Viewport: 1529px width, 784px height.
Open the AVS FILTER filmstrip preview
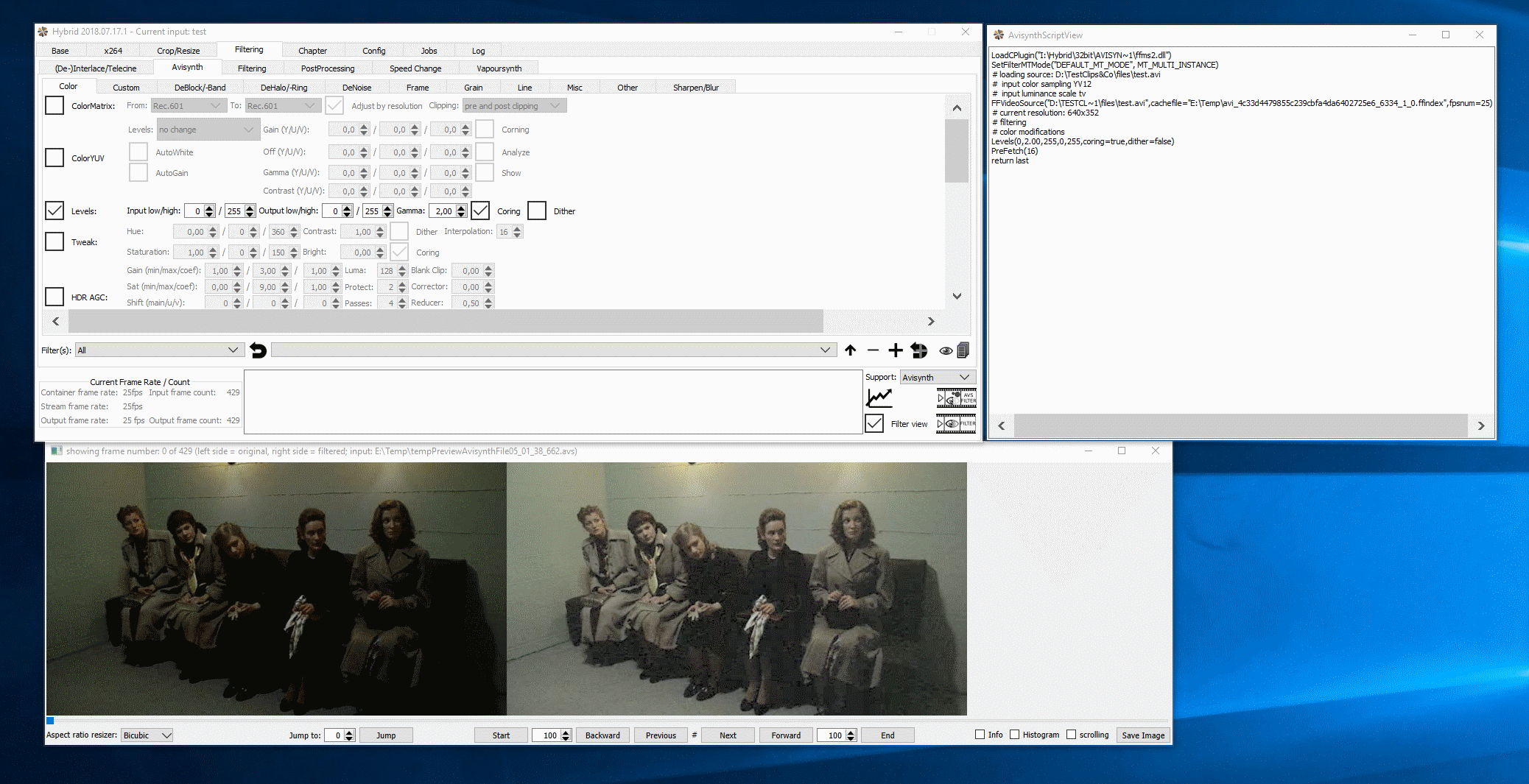[956, 398]
